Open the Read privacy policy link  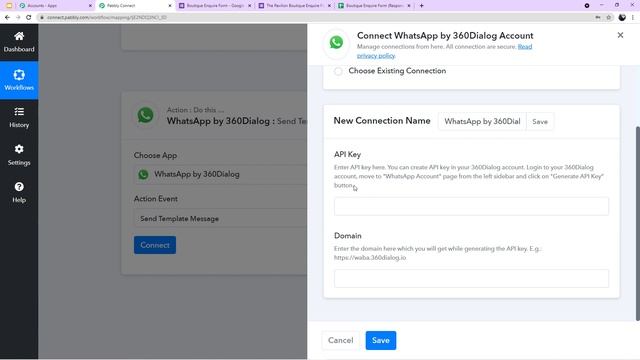pos(444,51)
